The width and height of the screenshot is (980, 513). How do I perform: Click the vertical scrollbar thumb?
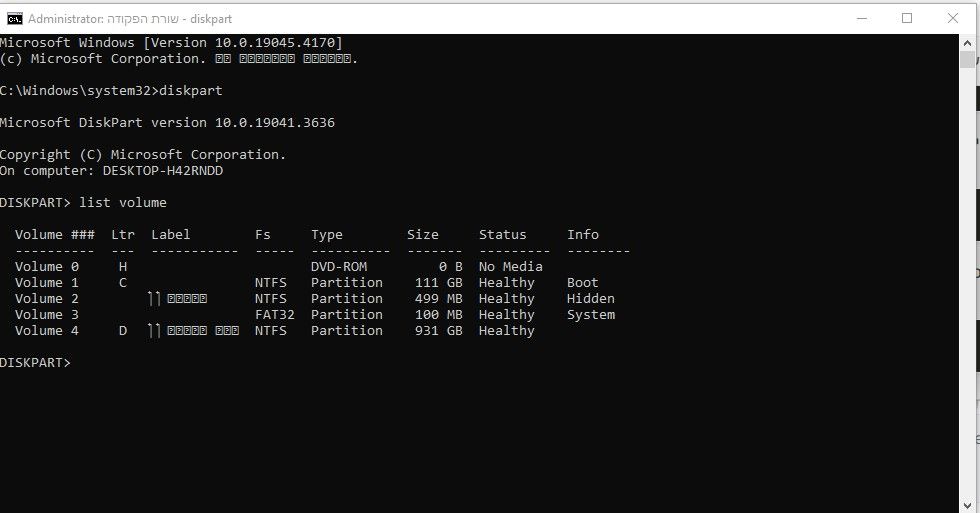point(968,59)
